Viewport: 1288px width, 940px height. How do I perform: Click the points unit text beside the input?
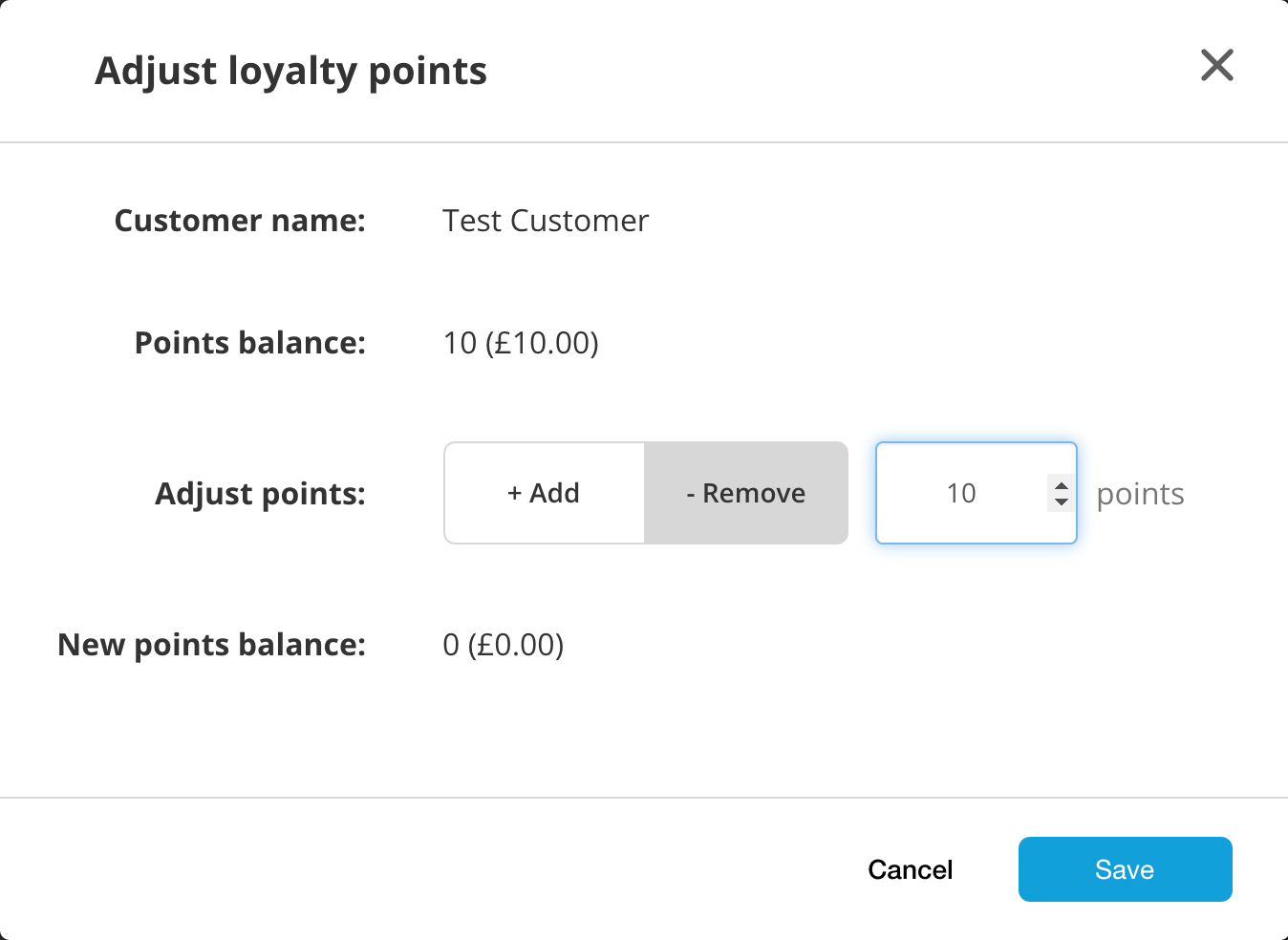(1140, 494)
